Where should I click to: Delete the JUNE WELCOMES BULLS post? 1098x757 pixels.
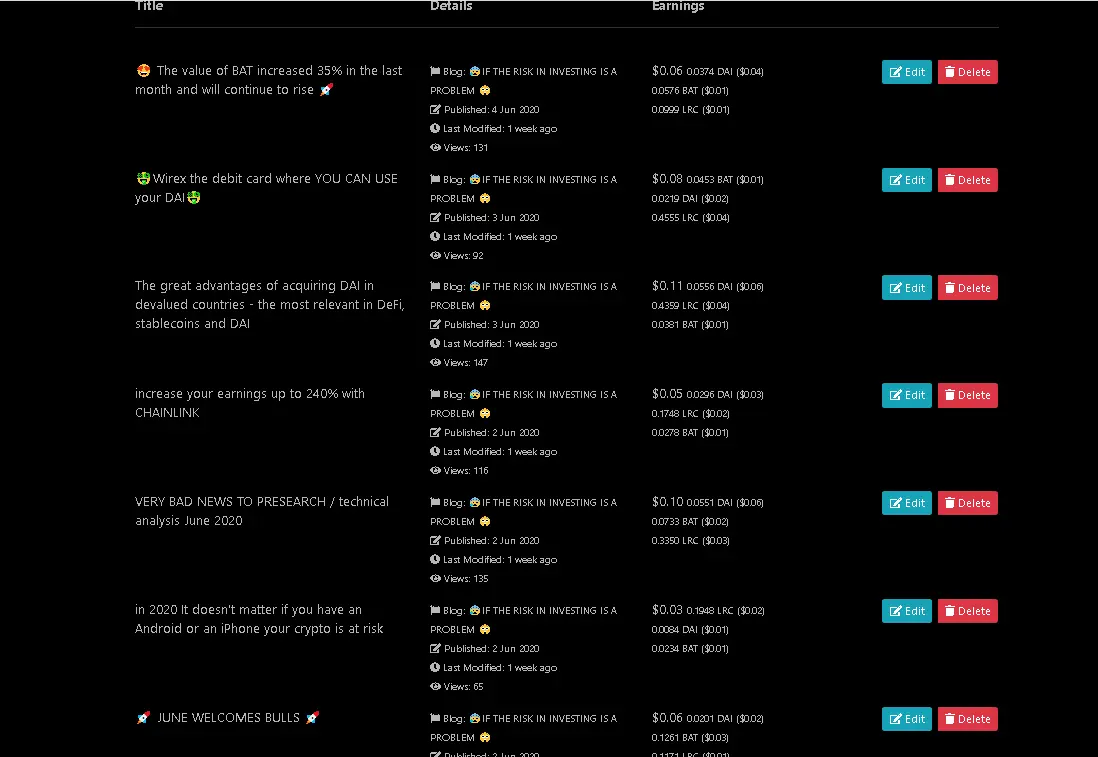(x=968, y=718)
